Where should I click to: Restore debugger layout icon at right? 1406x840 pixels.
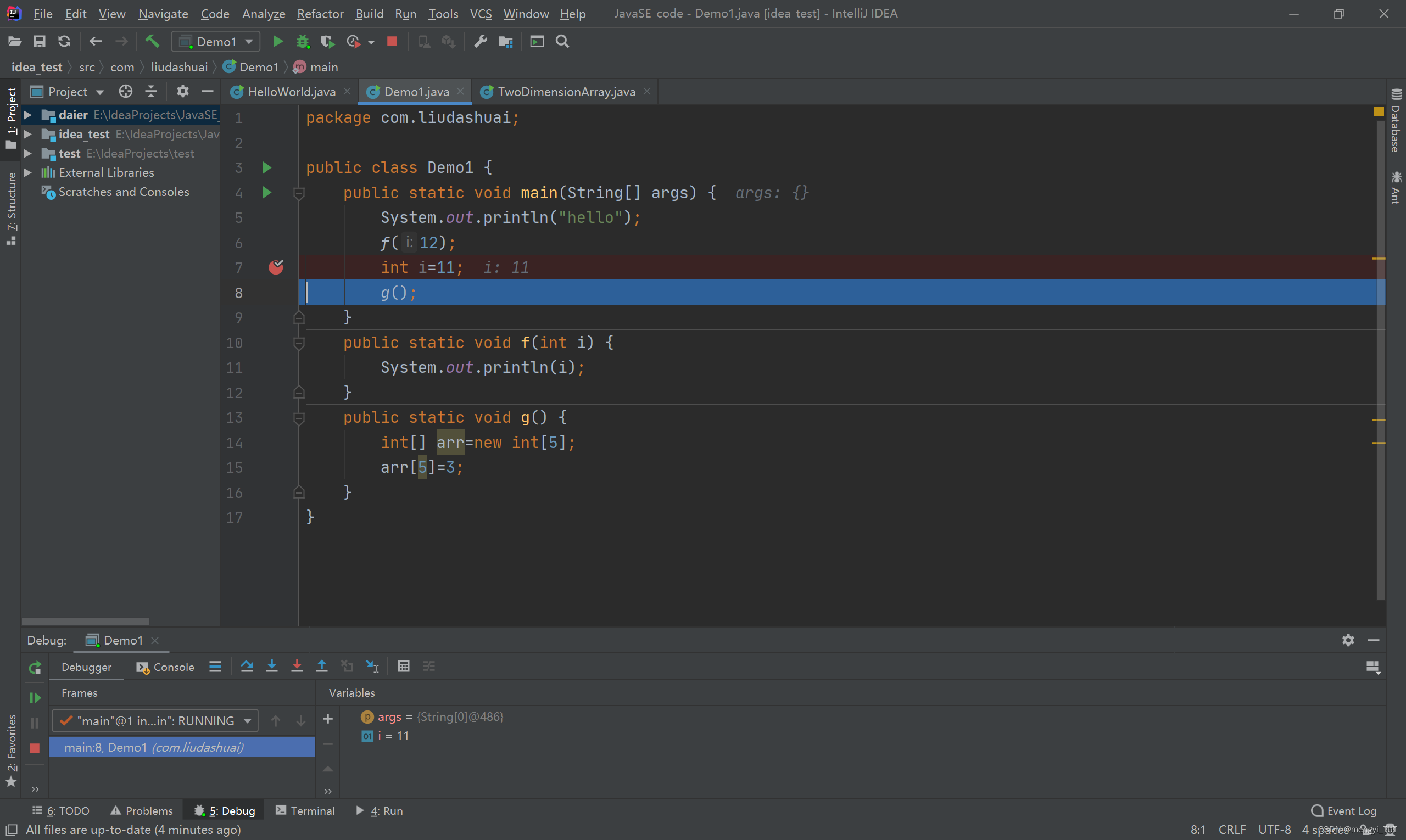[x=1373, y=668]
